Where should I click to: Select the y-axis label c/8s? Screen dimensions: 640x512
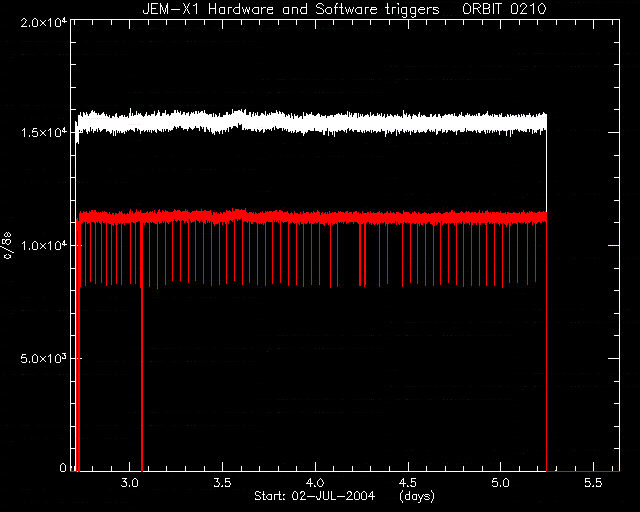point(8,246)
